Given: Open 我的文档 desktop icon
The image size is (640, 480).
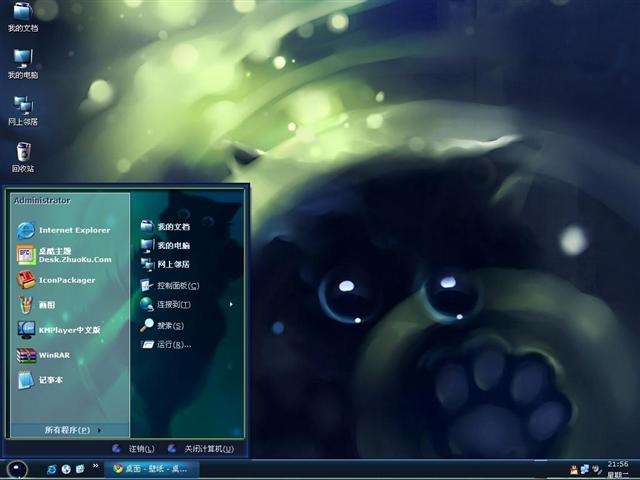Looking at the screenshot, I should pyautogui.click(x=23, y=17).
